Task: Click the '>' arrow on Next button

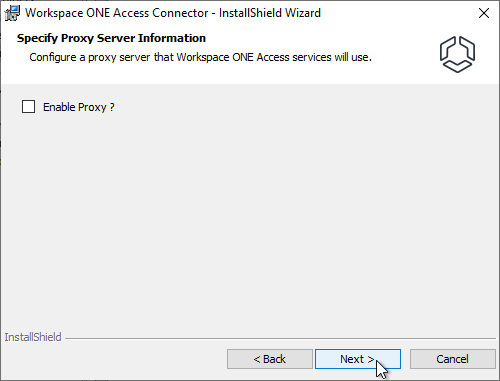Action: (370, 359)
